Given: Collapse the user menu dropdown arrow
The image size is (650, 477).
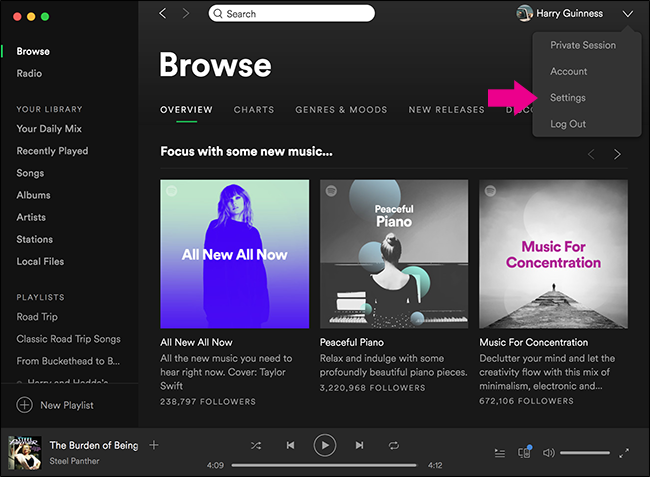Looking at the screenshot, I should [x=628, y=14].
